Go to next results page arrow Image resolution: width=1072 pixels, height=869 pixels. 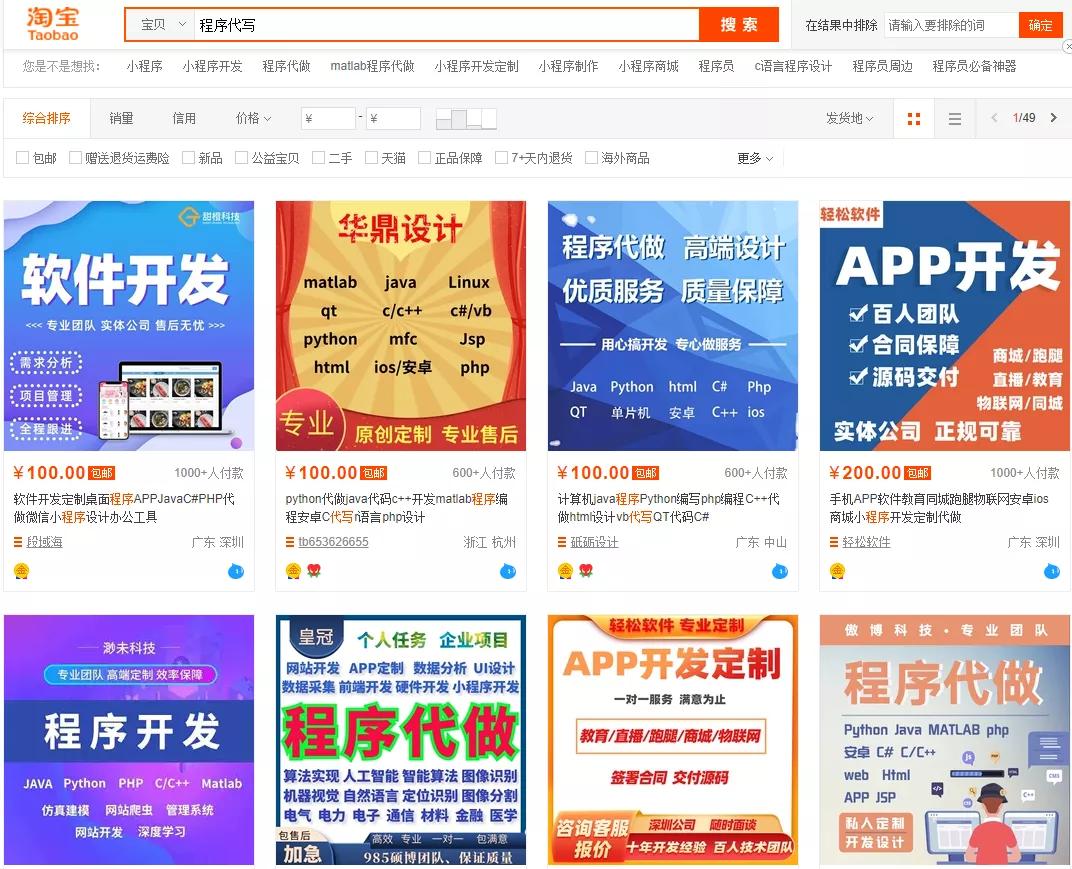(x=1054, y=118)
